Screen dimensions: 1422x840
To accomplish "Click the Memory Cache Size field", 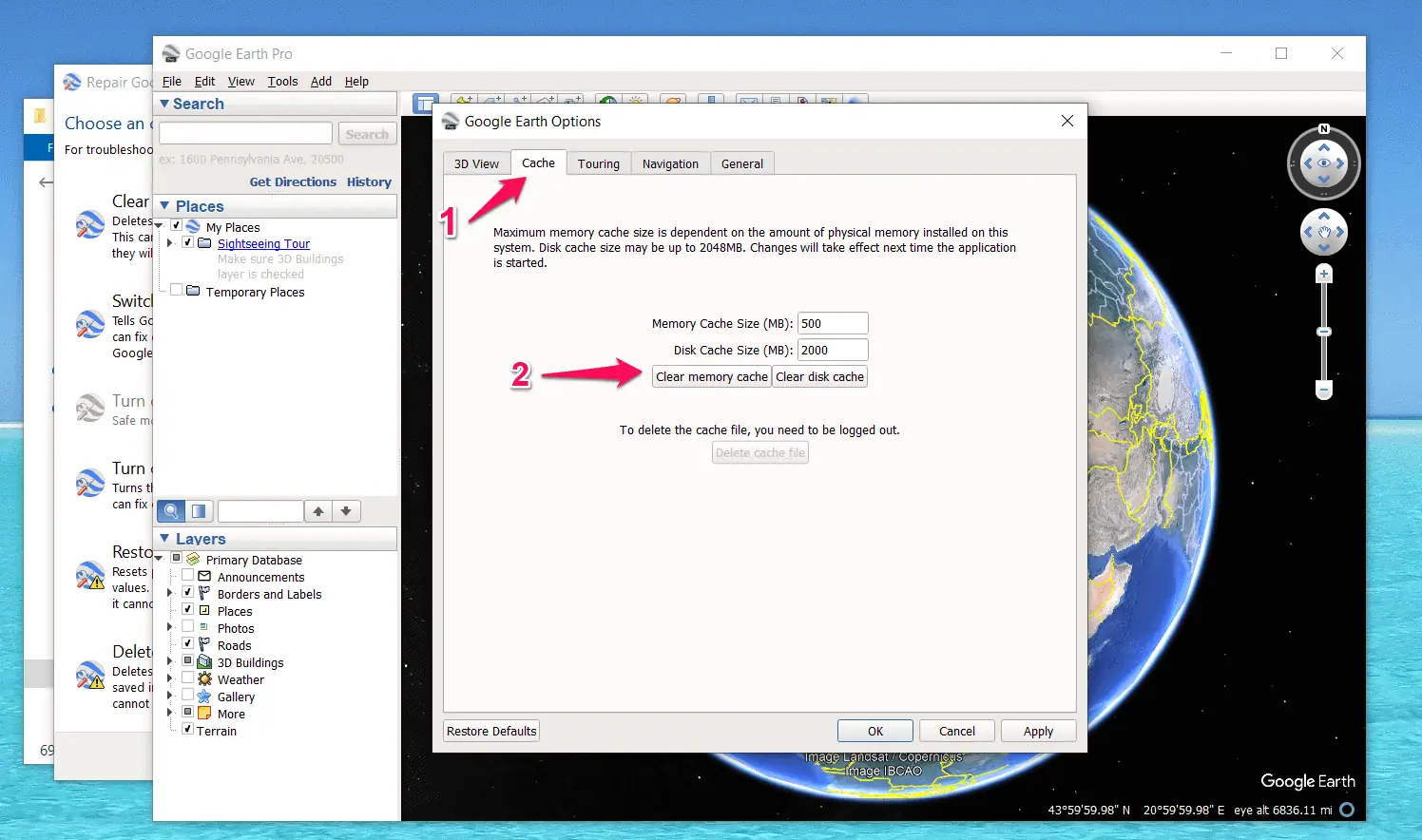I will point(833,323).
